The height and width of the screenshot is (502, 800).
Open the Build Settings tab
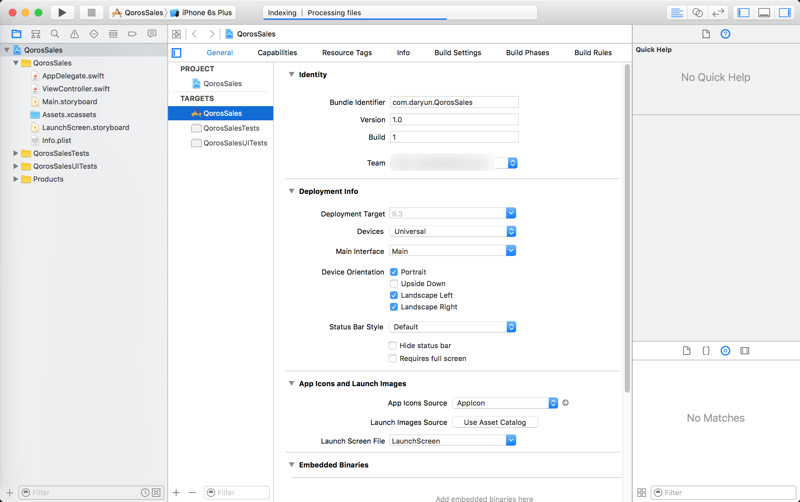pos(458,53)
